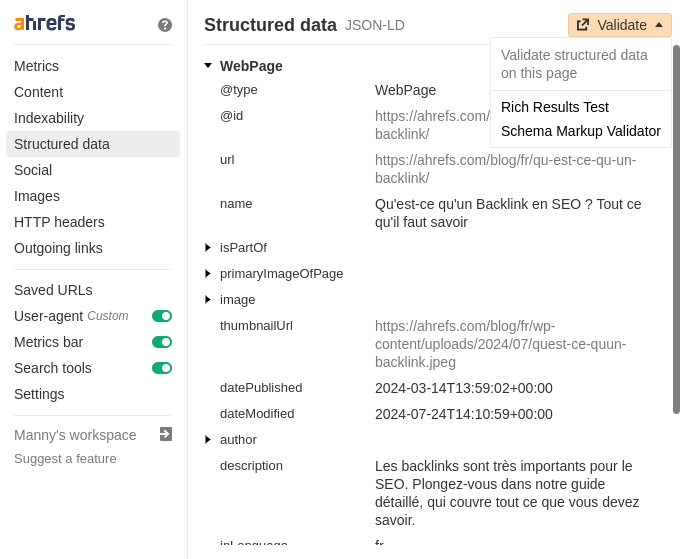
Task: Click the workspace sign-out arrow icon
Action: tap(166, 434)
